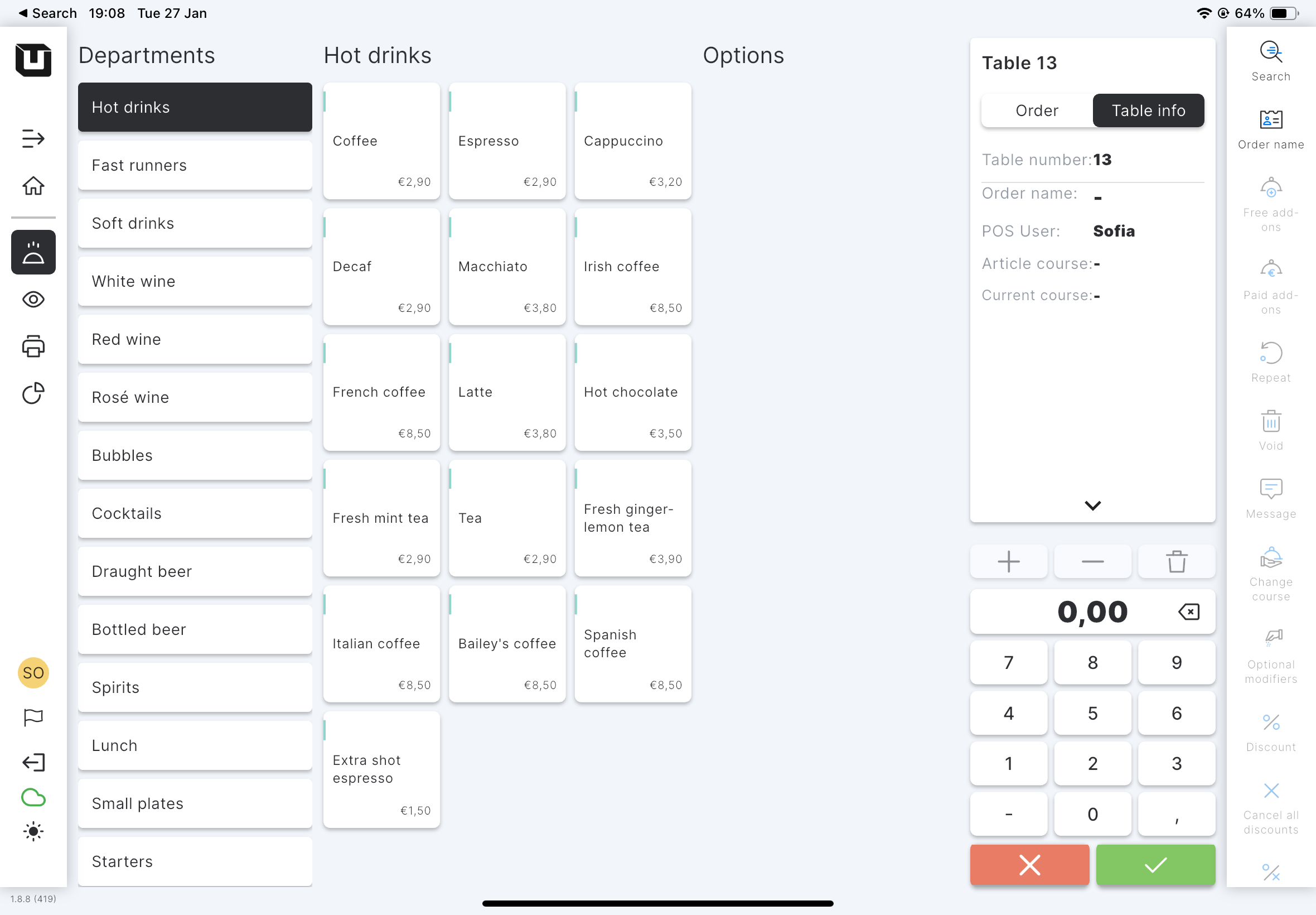Switch to the Order tab
This screenshot has width=1316, height=915.
point(1037,110)
